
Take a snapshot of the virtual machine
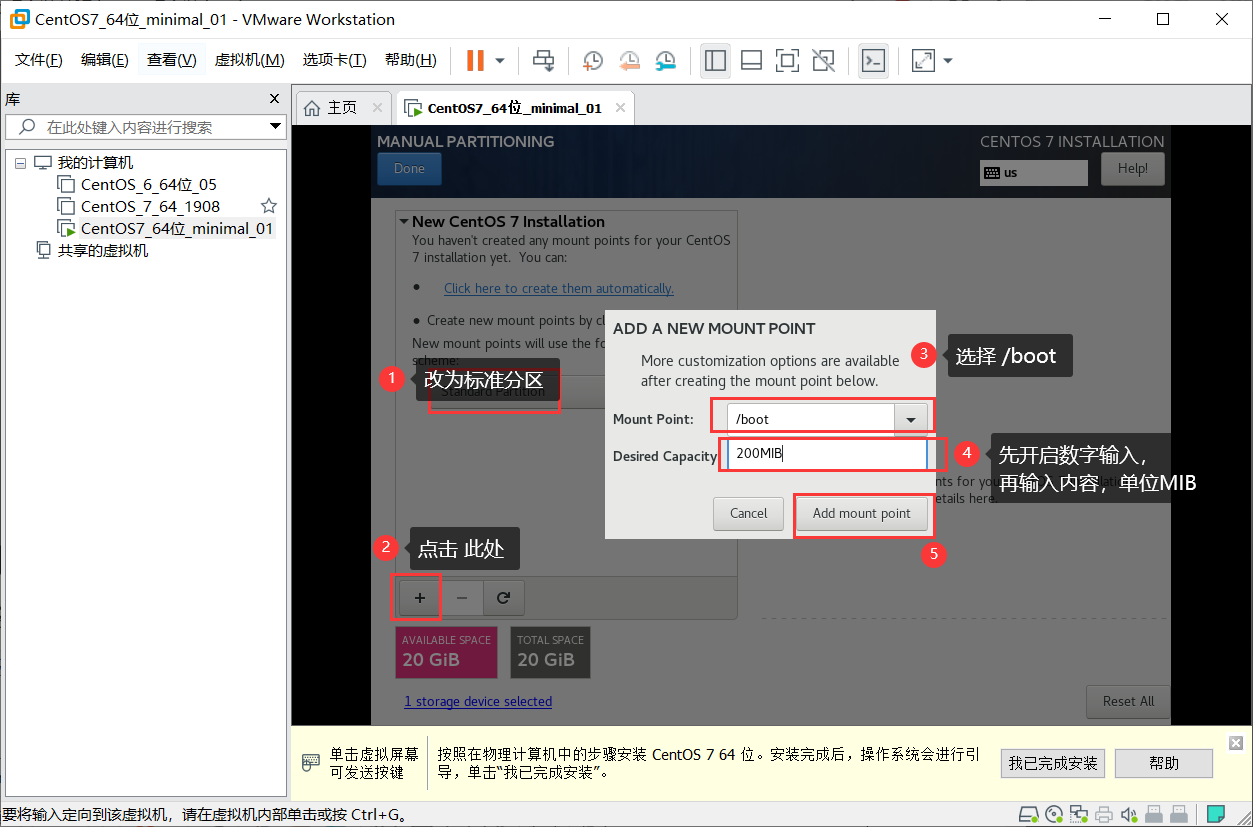(592, 61)
